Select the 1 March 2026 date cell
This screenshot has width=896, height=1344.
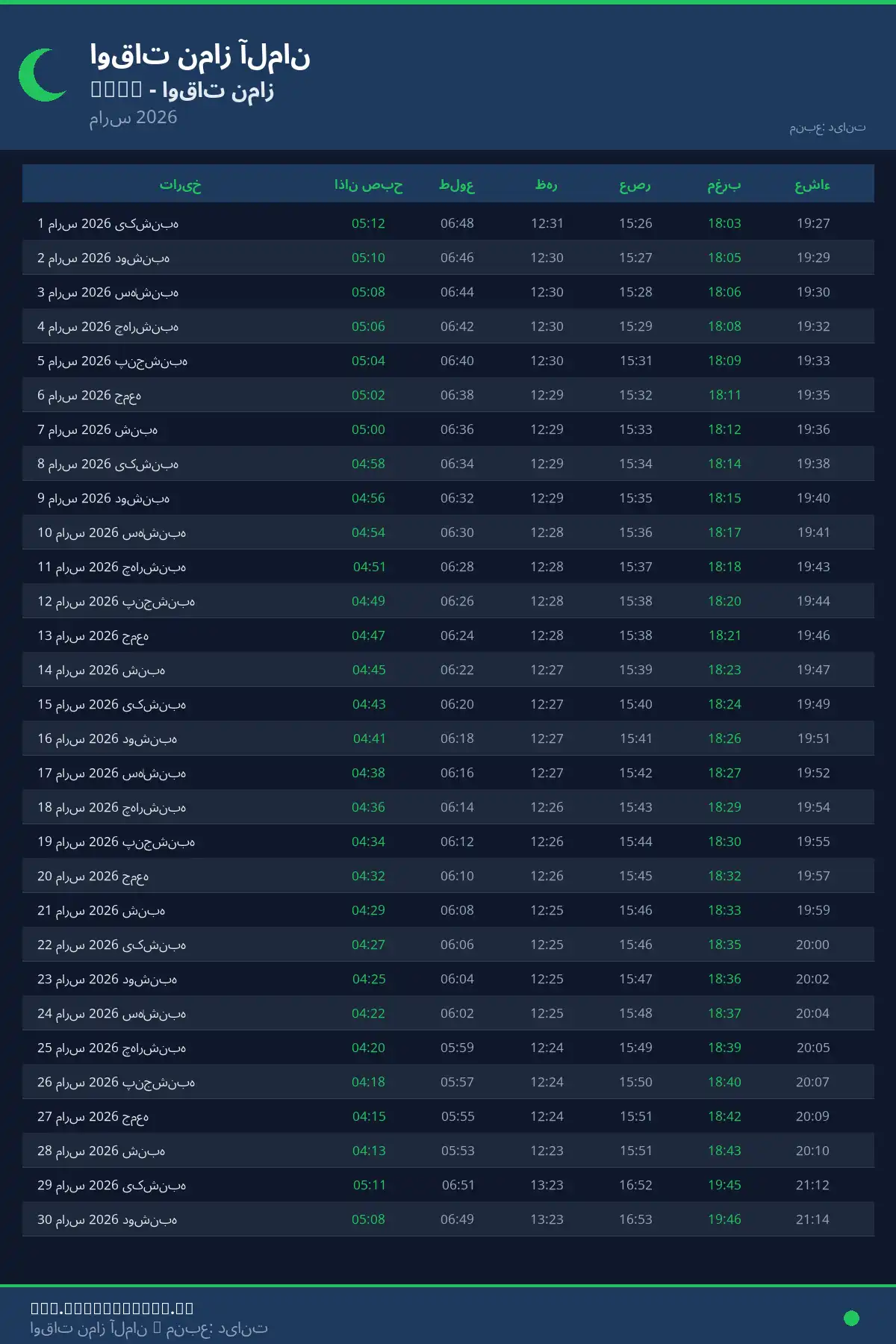coord(108,223)
